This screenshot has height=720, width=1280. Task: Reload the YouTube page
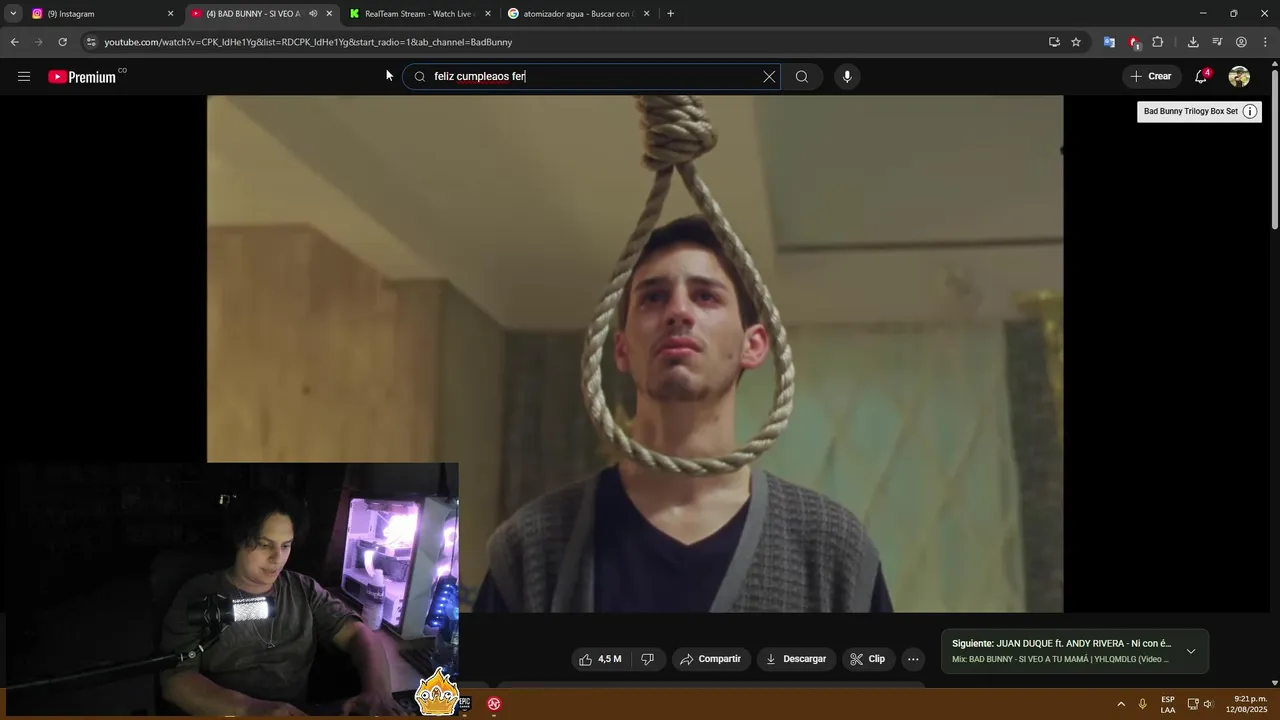click(62, 42)
